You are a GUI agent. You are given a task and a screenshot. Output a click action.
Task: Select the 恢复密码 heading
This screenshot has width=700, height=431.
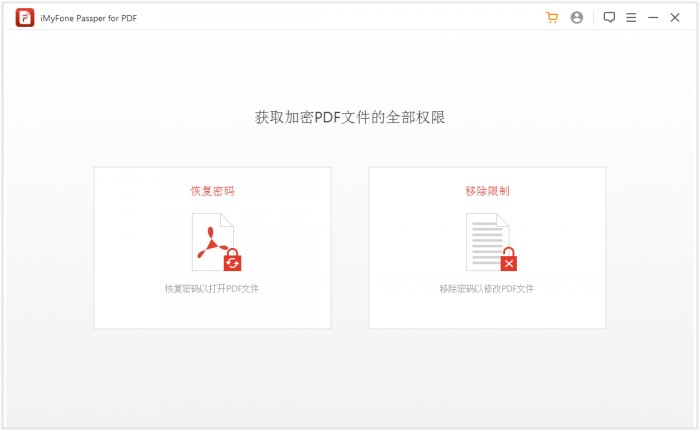(x=212, y=191)
